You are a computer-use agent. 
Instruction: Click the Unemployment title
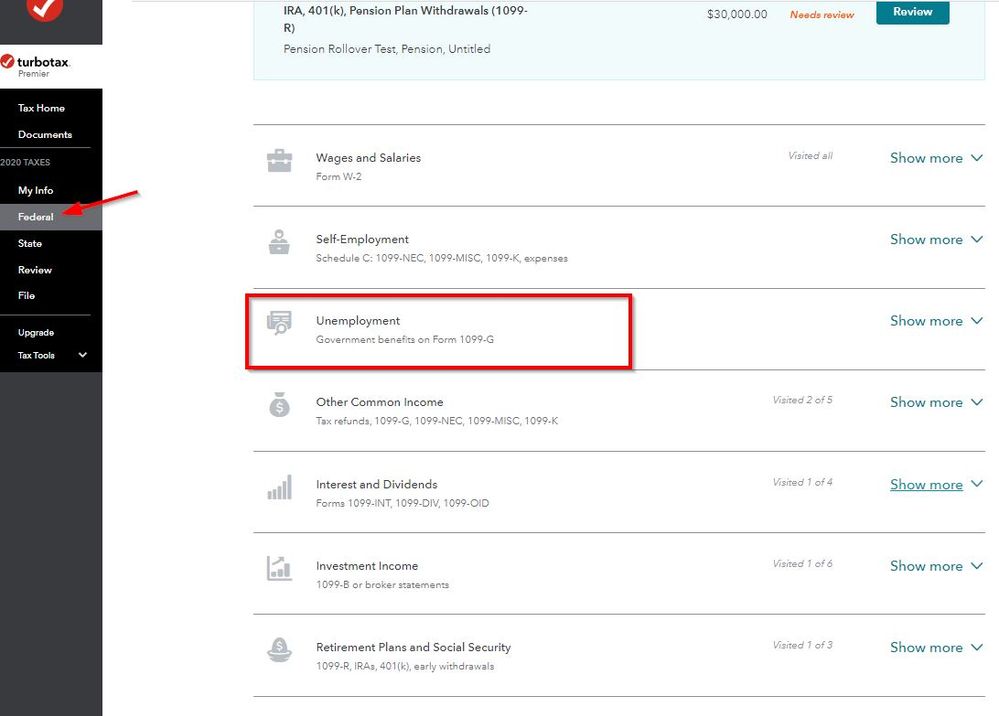358,321
